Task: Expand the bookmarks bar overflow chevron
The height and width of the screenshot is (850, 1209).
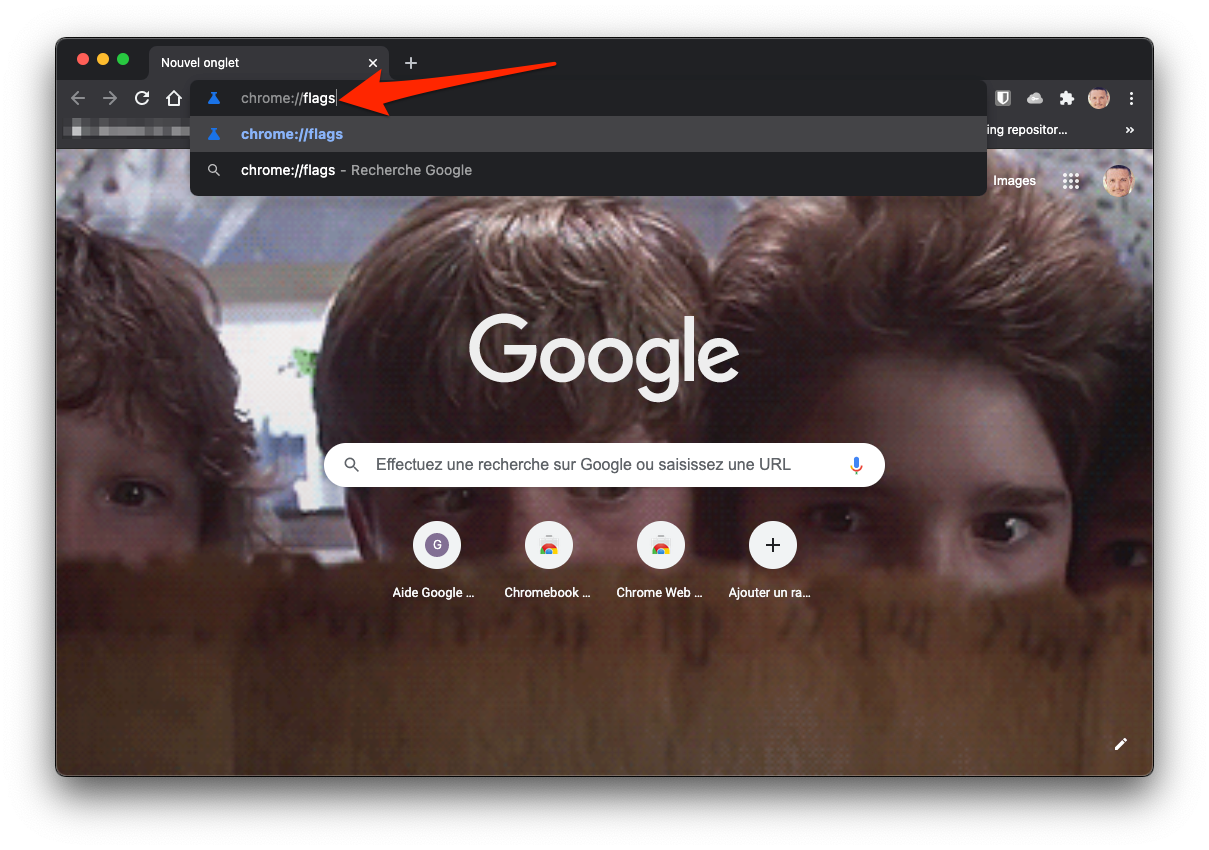Action: 1130,130
